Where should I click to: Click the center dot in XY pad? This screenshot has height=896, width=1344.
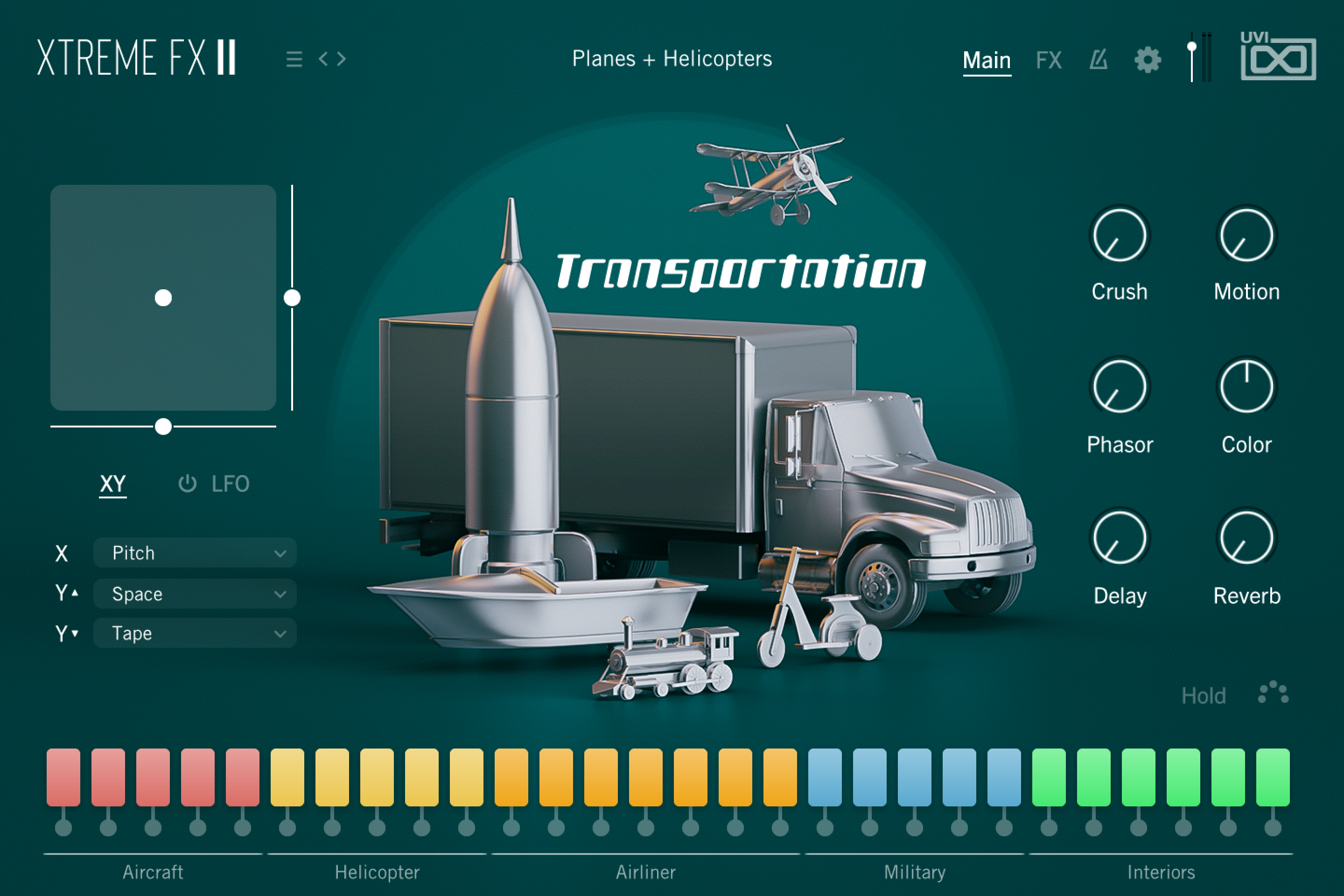click(163, 298)
